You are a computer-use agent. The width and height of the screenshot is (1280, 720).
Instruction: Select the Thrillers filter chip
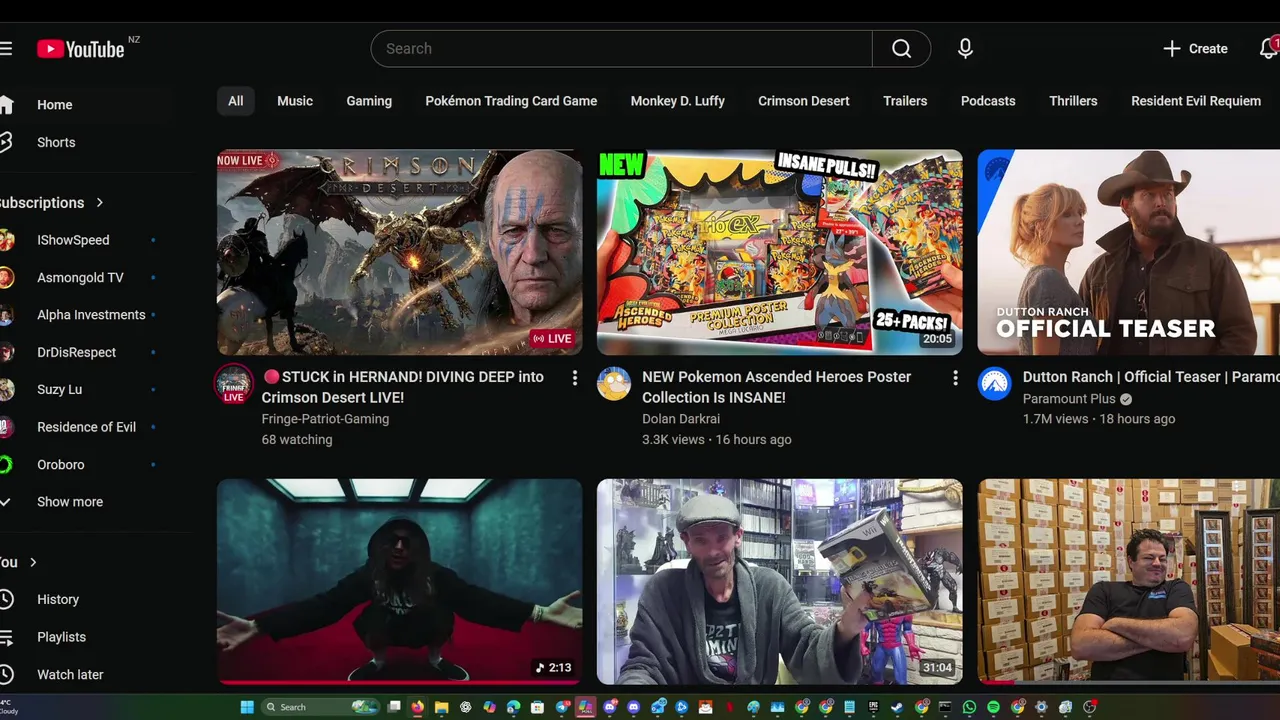coord(1073,101)
